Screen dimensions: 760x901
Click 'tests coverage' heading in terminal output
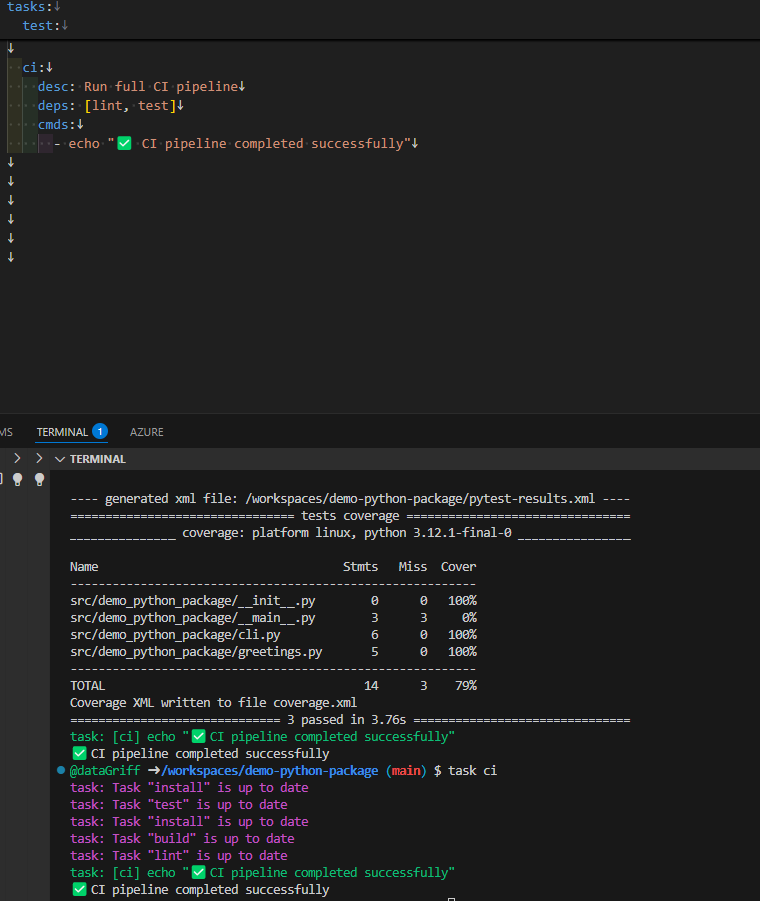(x=350, y=516)
